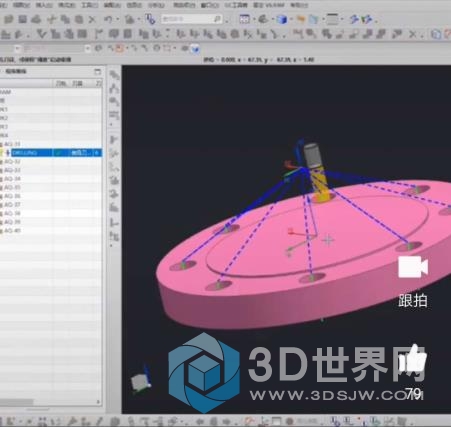
Task: Open the dropdown arrow beside the blue cube icon
Action: coord(290,20)
